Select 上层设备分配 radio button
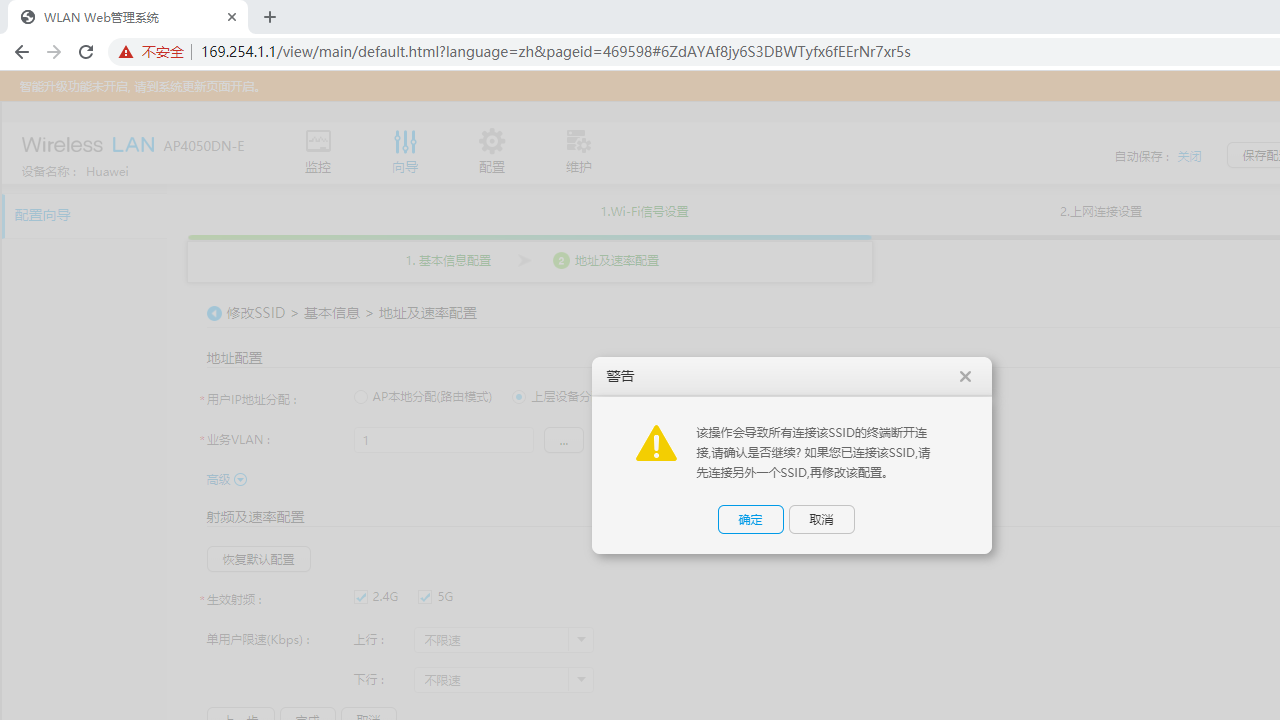Screen dimensions: 1280x720 click(519, 397)
